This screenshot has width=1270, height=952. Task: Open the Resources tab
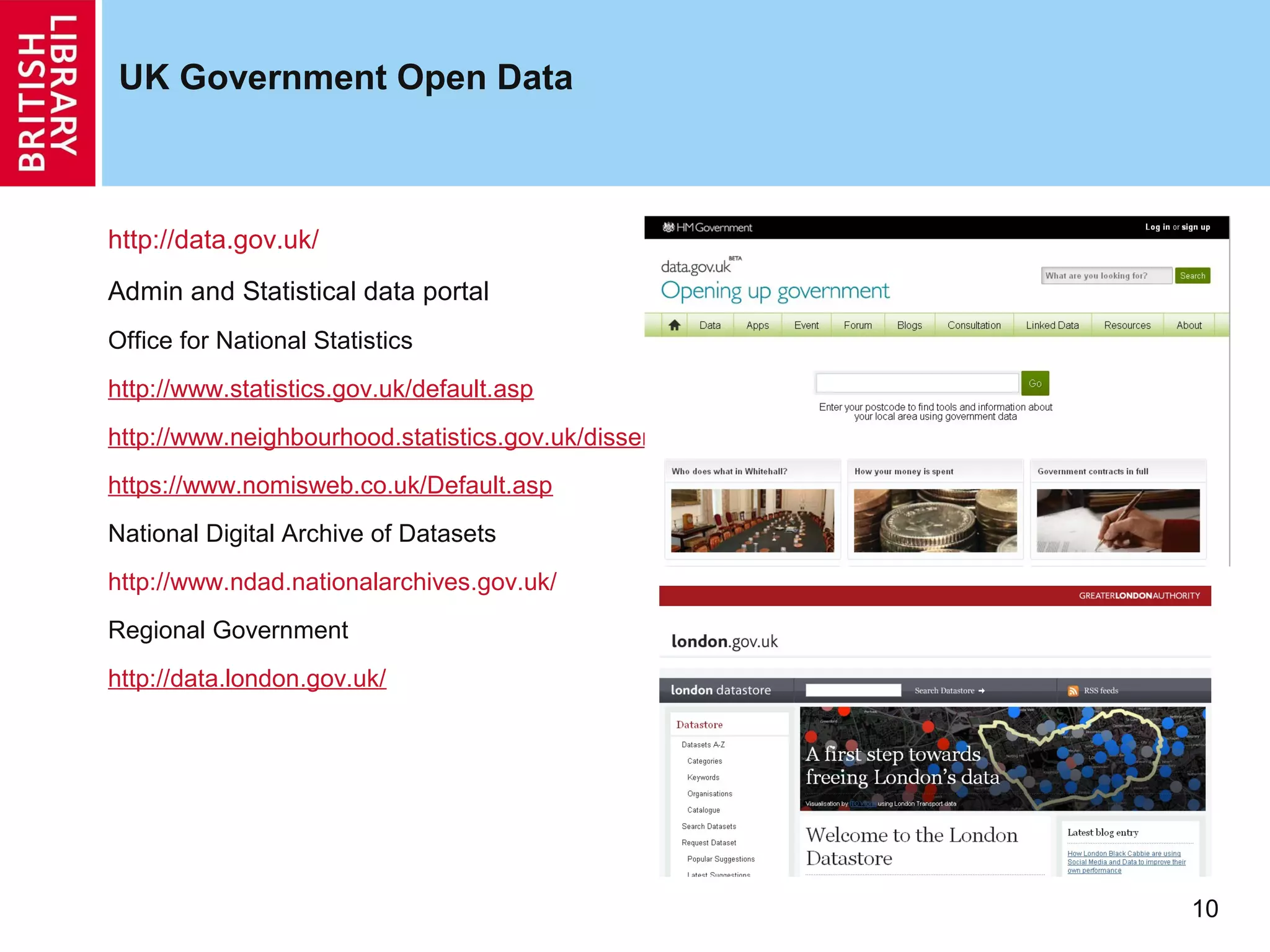(x=1127, y=325)
